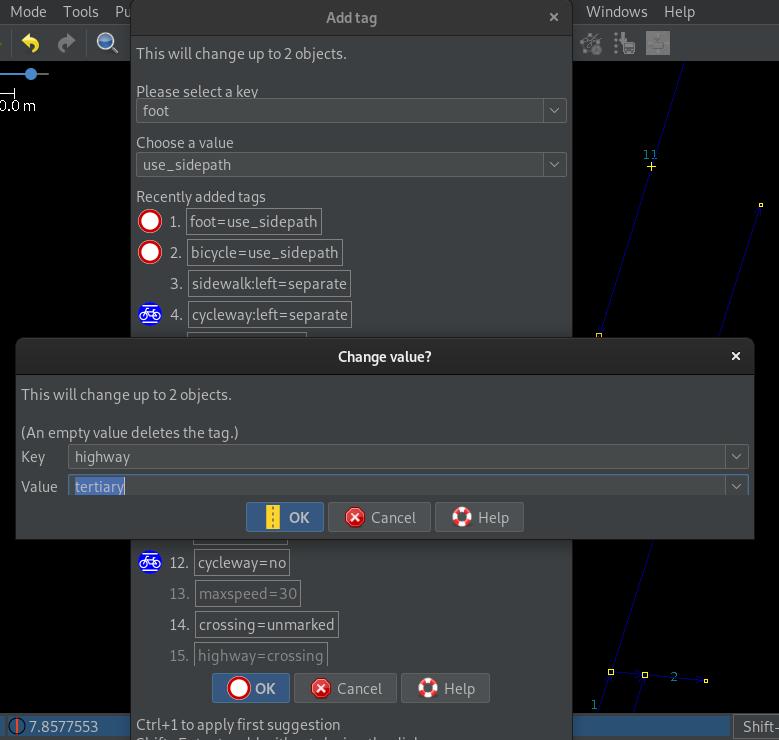Image resolution: width=779 pixels, height=740 pixels.
Task: Open Help in the Change value dialog
Action: [x=479, y=517]
